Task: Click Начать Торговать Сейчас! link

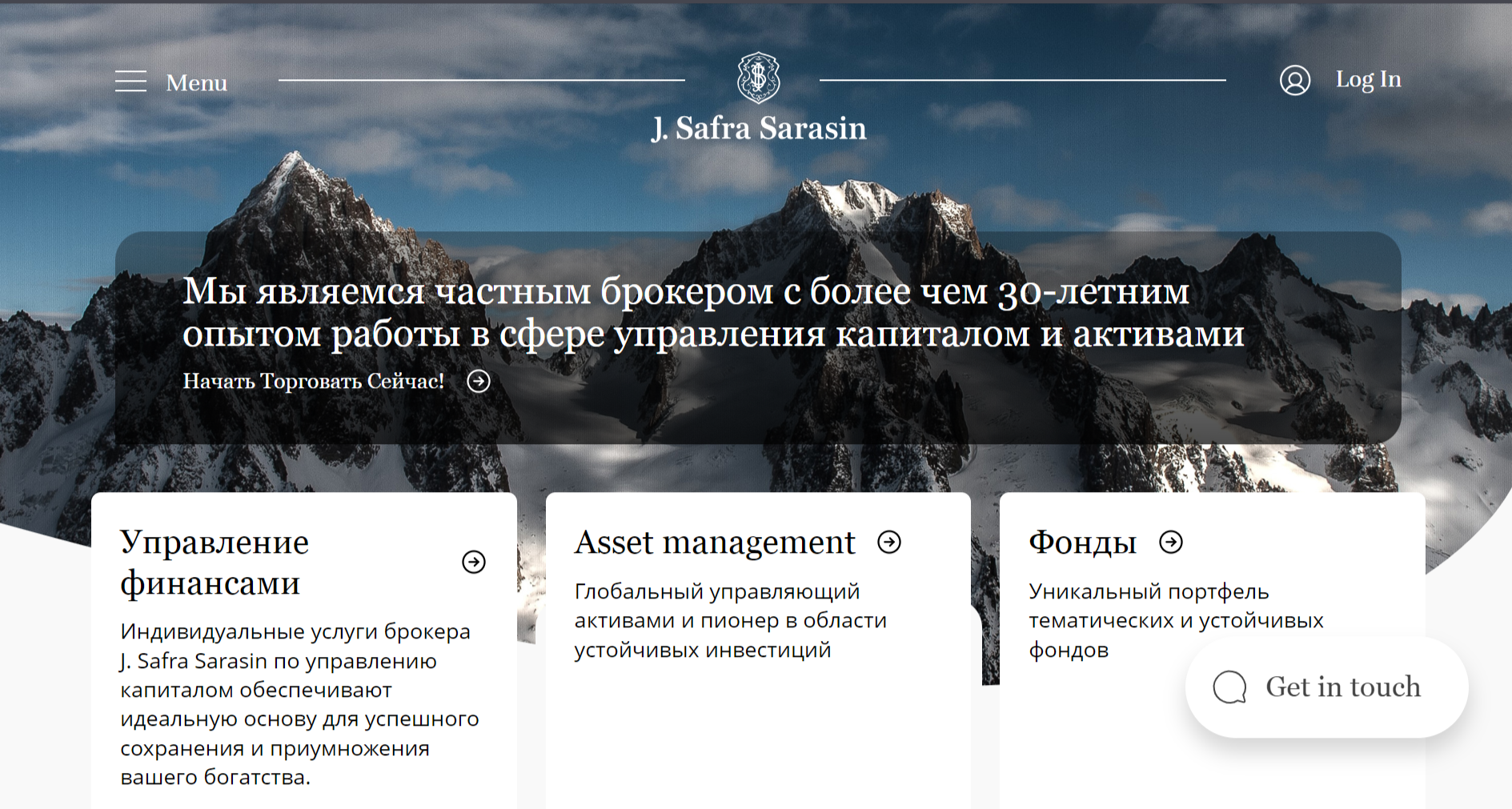Action: click(x=313, y=381)
